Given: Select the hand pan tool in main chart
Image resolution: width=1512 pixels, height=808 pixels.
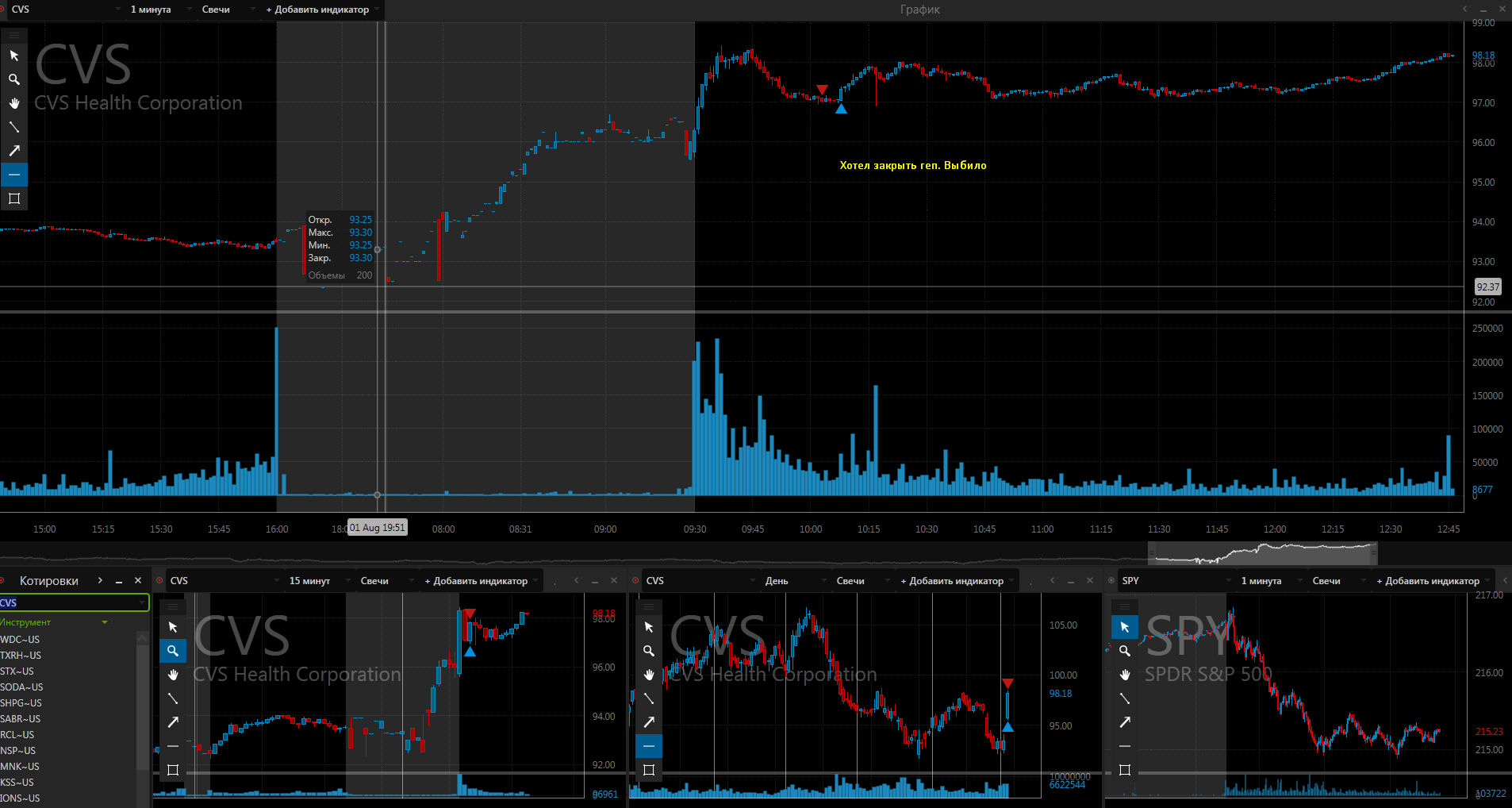Looking at the screenshot, I should coord(14,103).
